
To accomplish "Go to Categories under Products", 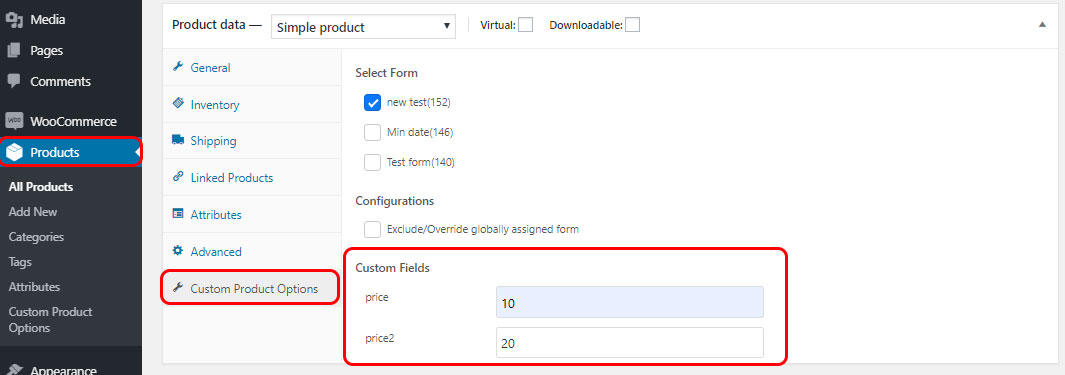I will click(x=36, y=237).
